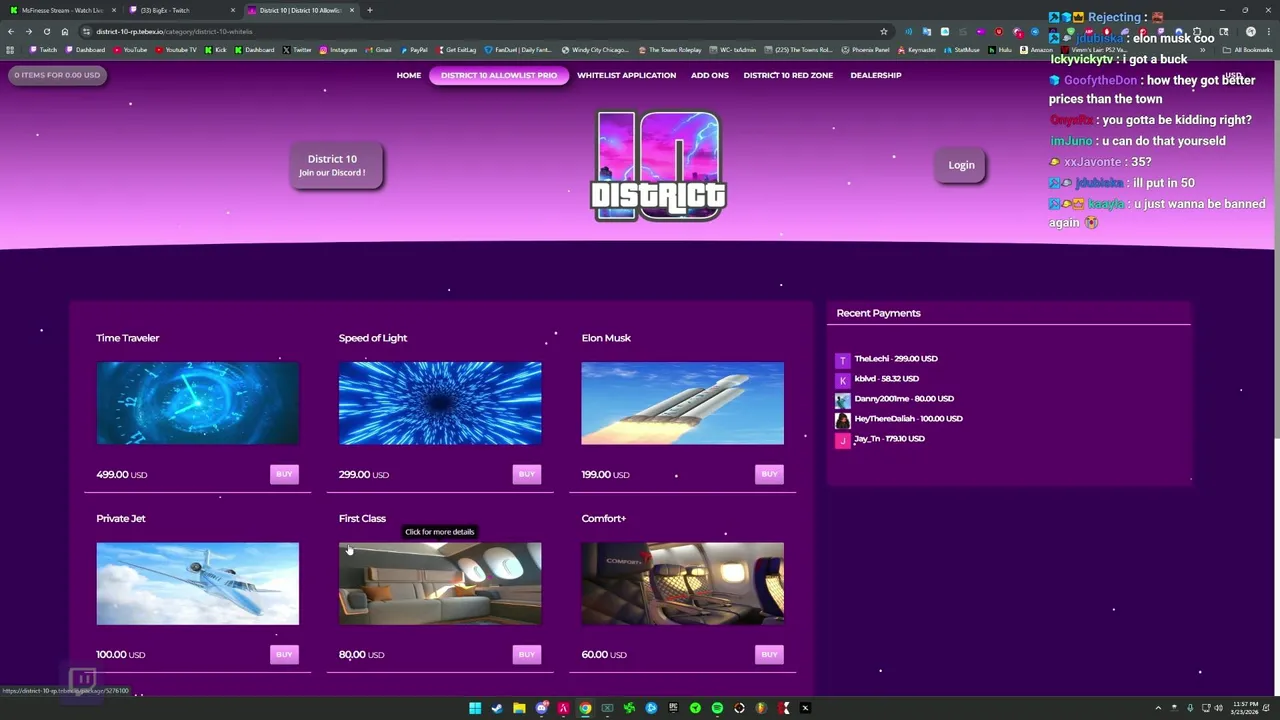The width and height of the screenshot is (1280, 720).
Task: Open the Twitter bookmark
Action: tap(298, 49)
